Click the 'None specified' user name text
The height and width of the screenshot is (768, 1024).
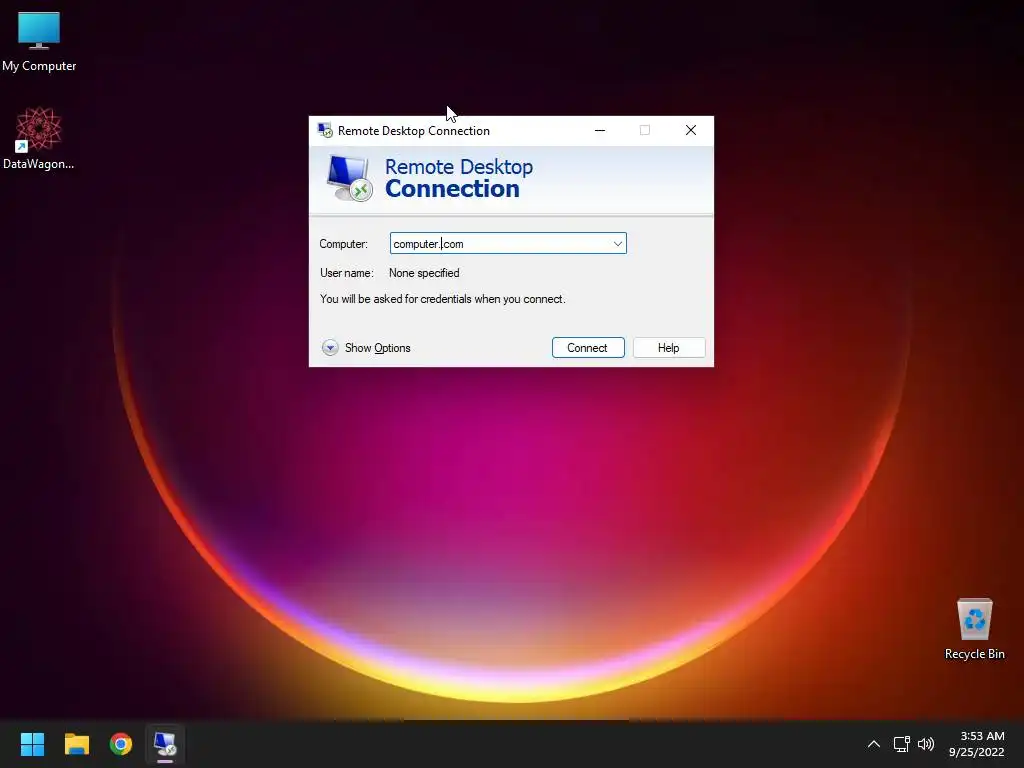(424, 273)
